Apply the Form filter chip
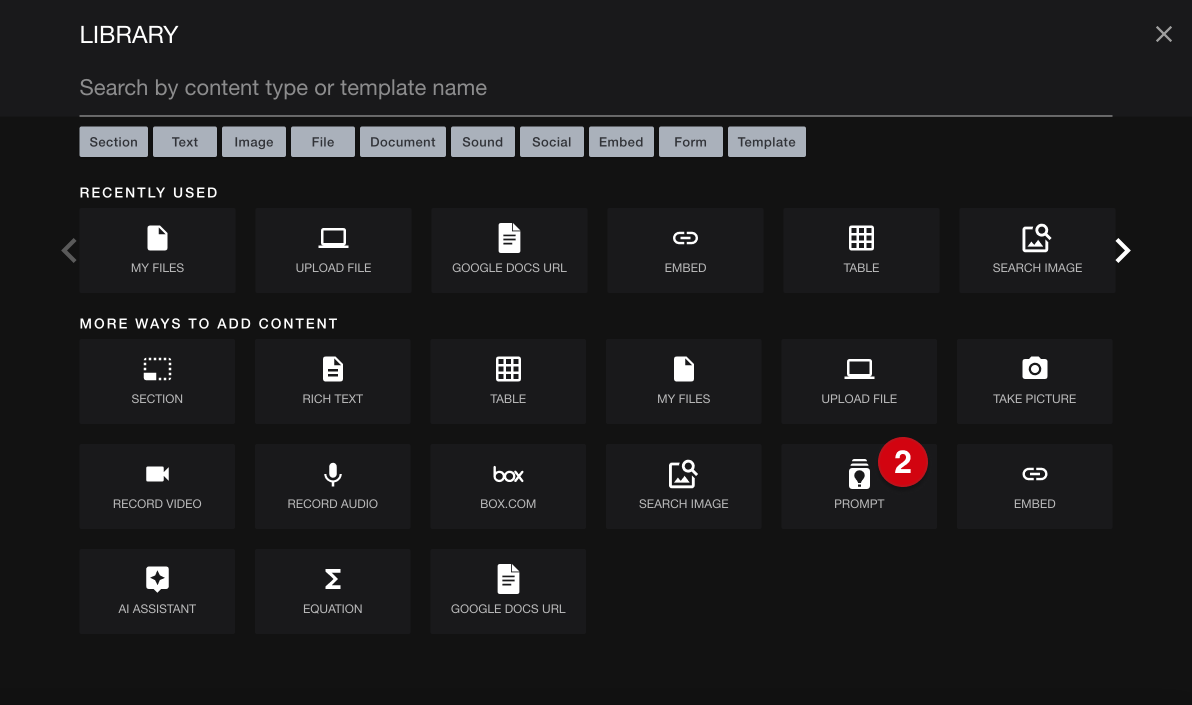Image resolution: width=1192 pixels, height=705 pixels. (690, 142)
